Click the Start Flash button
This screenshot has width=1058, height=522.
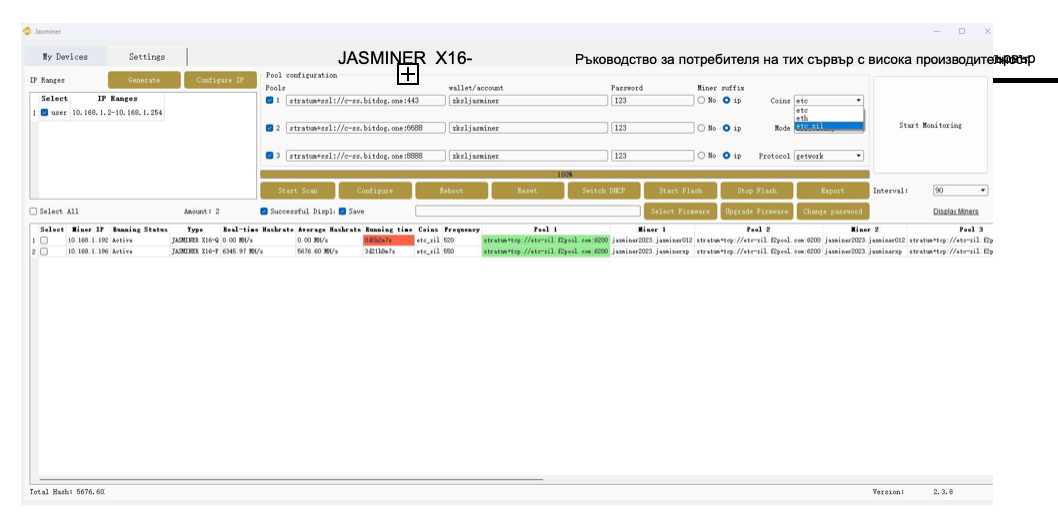click(680, 191)
